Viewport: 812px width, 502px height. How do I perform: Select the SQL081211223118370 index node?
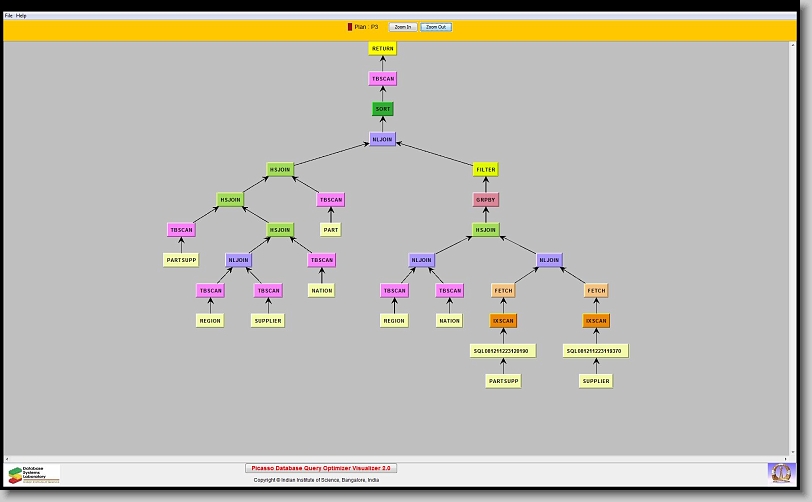(x=597, y=351)
